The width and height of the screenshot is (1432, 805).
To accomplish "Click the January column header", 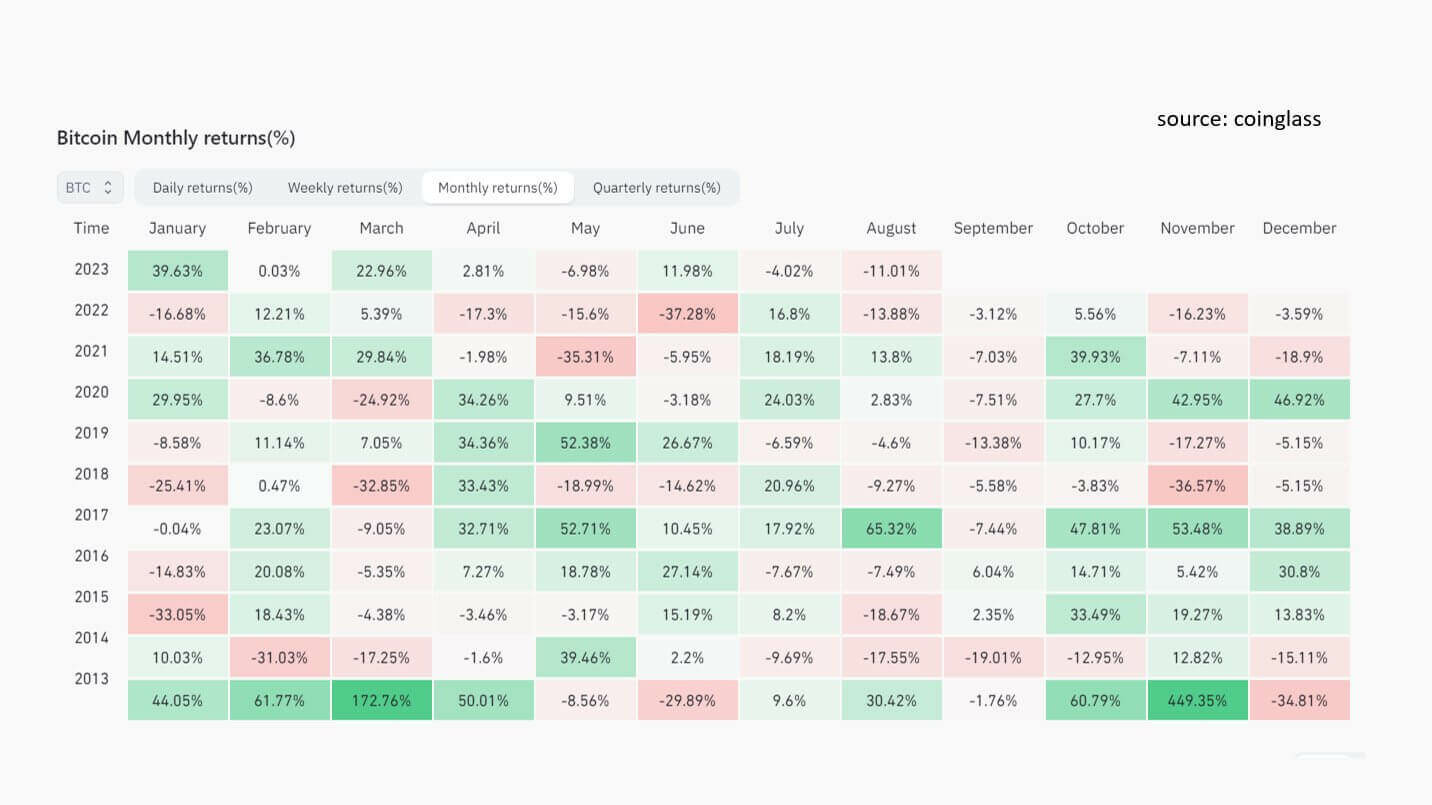I will pyautogui.click(x=177, y=228).
